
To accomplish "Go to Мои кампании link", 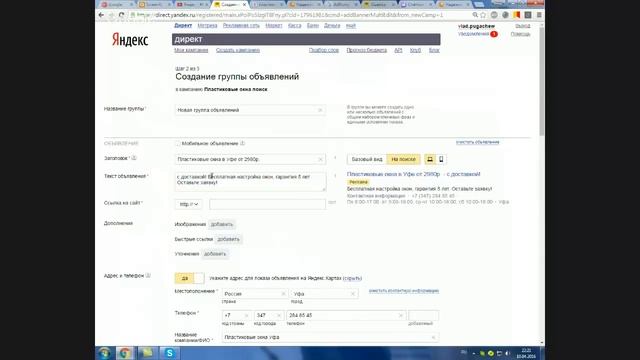I will [191, 50].
